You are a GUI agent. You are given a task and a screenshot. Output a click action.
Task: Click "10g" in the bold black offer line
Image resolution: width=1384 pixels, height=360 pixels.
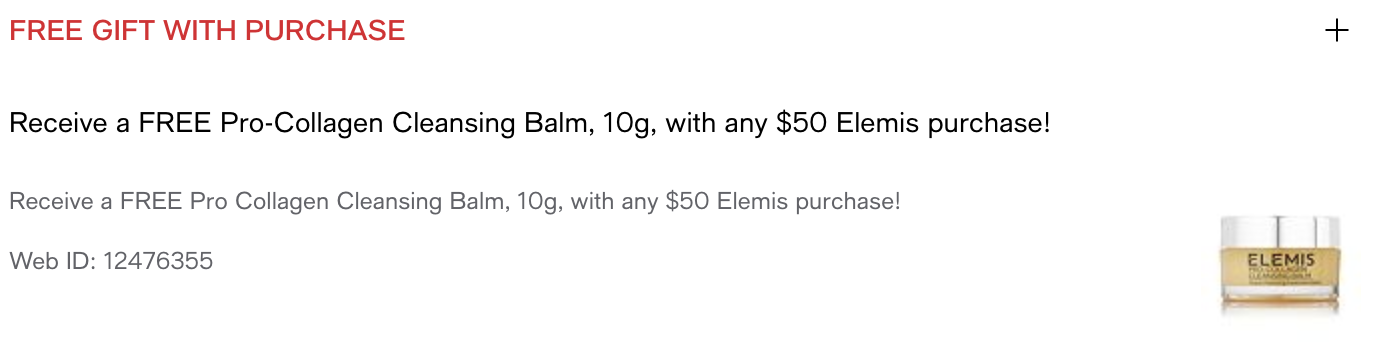tap(629, 126)
